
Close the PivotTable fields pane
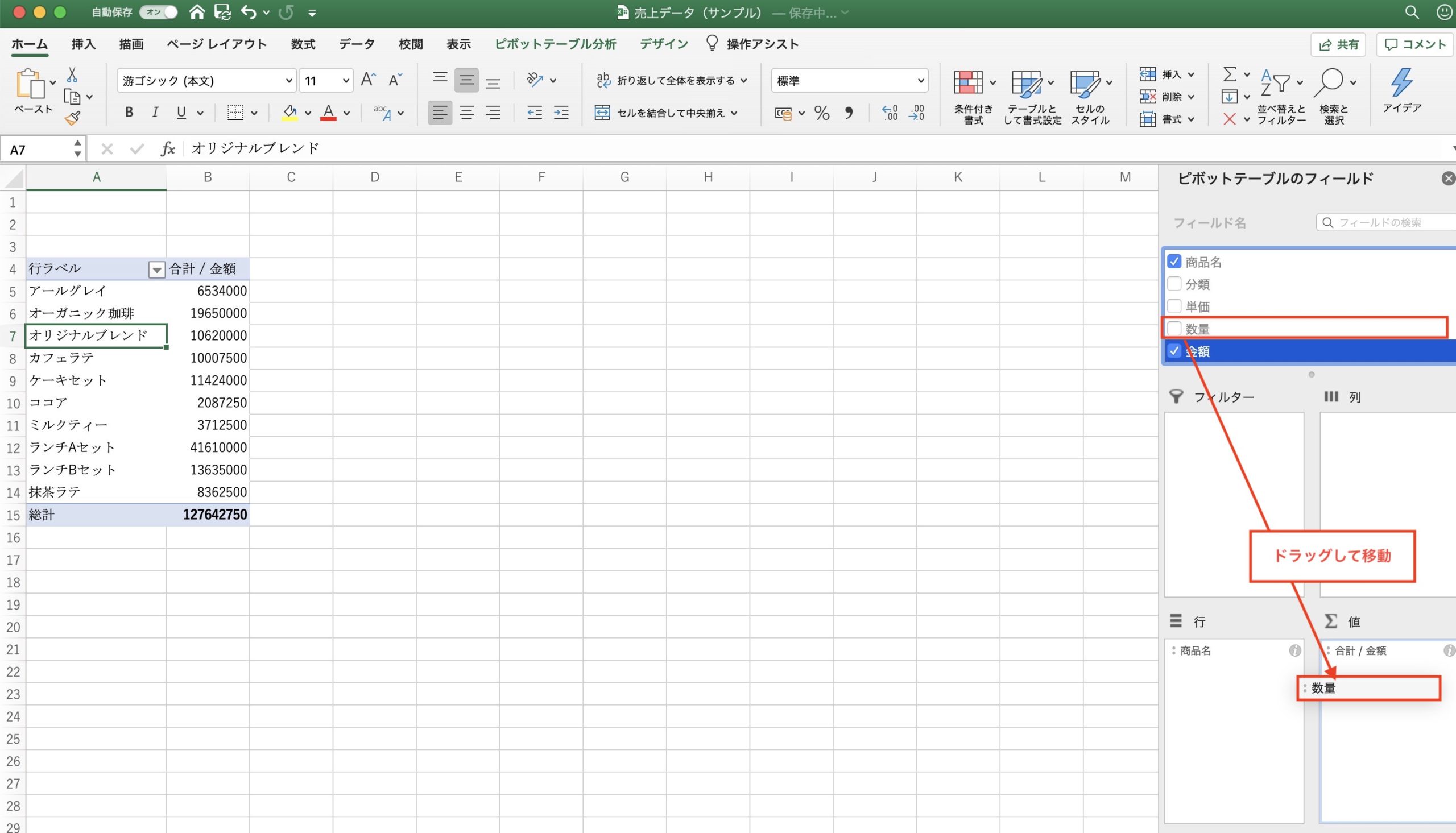click(x=1449, y=179)
